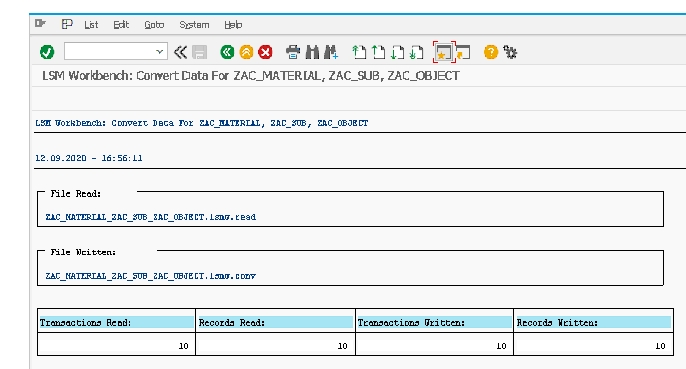Click the Find Next binoculars icon
This screenshot has height=369, width=686.
tap(331, 52)
